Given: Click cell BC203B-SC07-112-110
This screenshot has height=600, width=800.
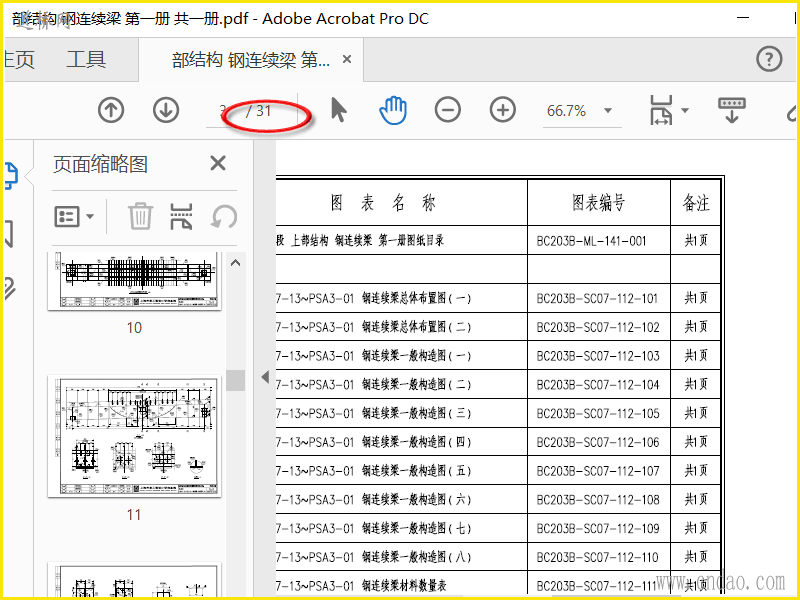Looking at the screenshot, I should point(598,557).
